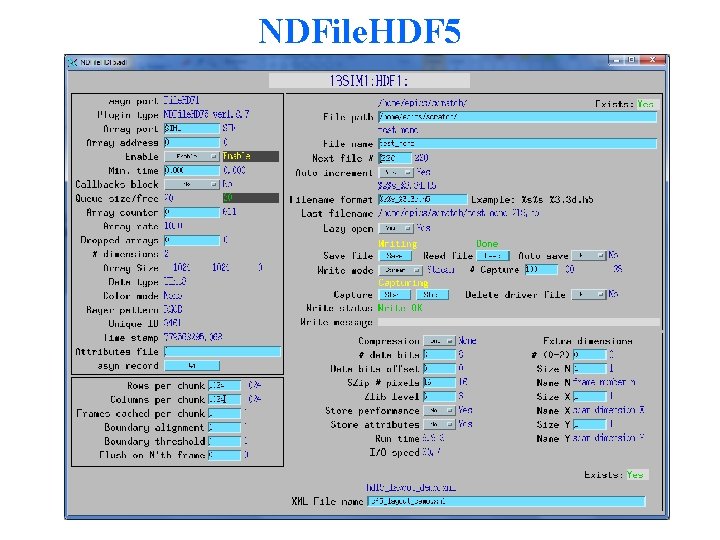Click the File name input field
The width and height of the screenshot is (720, 540).
[518, 144]
